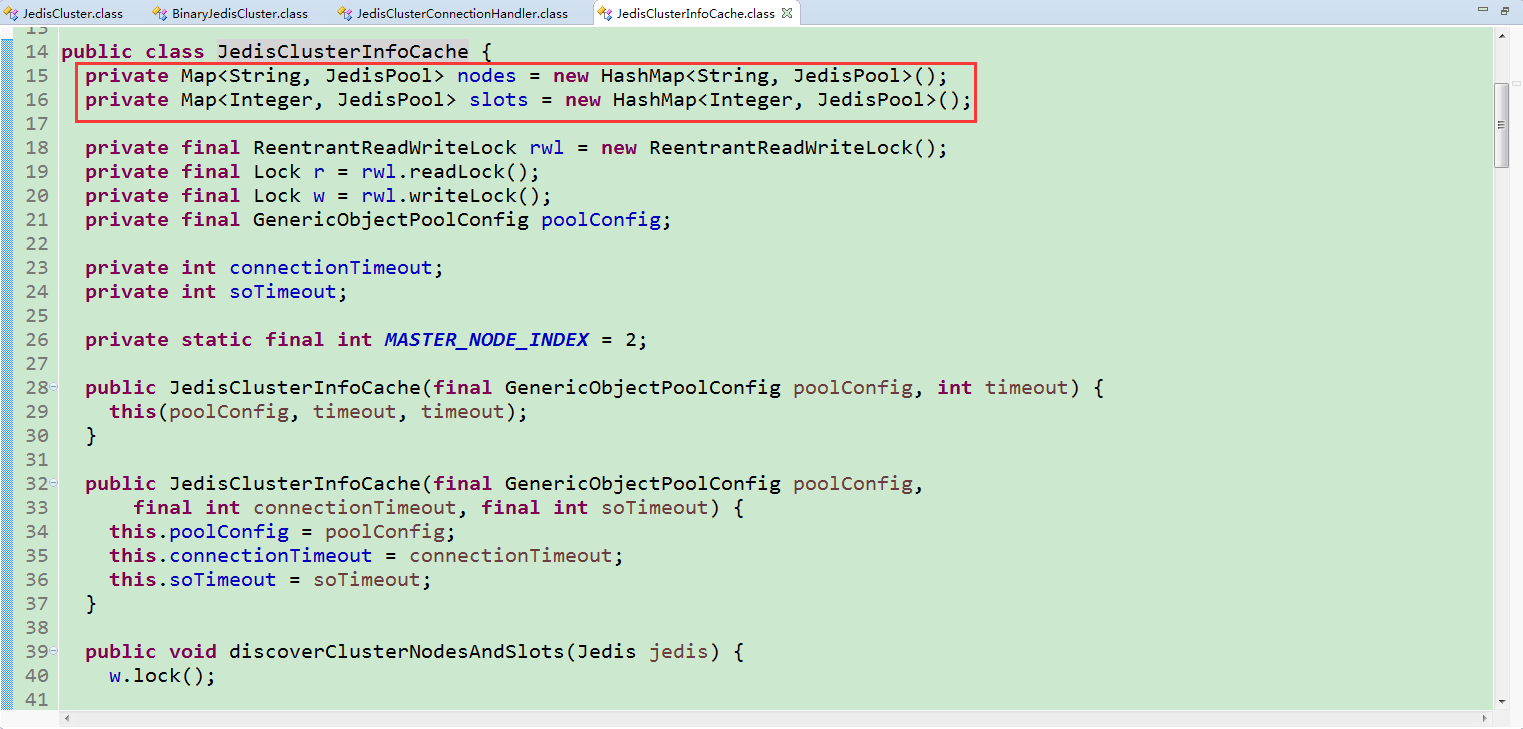Image resolution: width=1523 pixels, height=729 pixels.
Task: Click 'this' keyword on line 29
Action: click(x=133, y=412)
